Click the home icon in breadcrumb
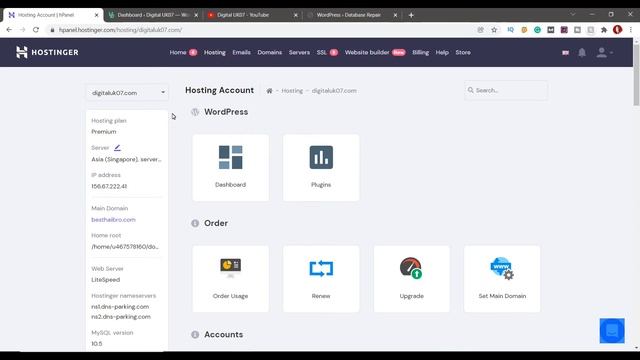This screenshot has height=360, width=640. click(x=269, y=91)
